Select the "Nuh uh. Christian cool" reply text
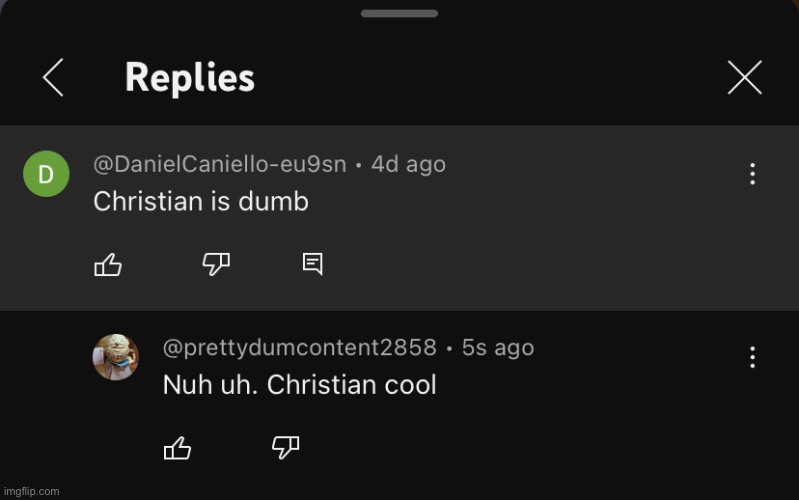Image resolution: width=799 pixels, height=500 pixels. click(300, 385)
